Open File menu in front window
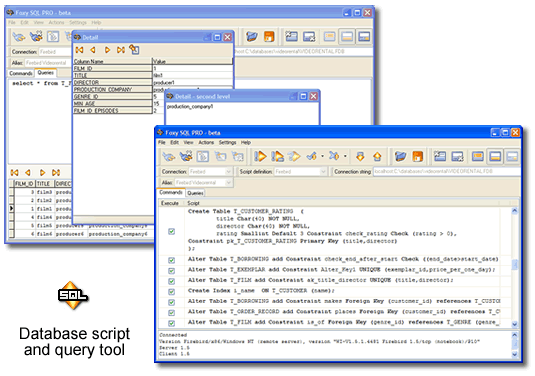Image resolution: width=535 pixels, height=376 pixels. pos(162,143)
